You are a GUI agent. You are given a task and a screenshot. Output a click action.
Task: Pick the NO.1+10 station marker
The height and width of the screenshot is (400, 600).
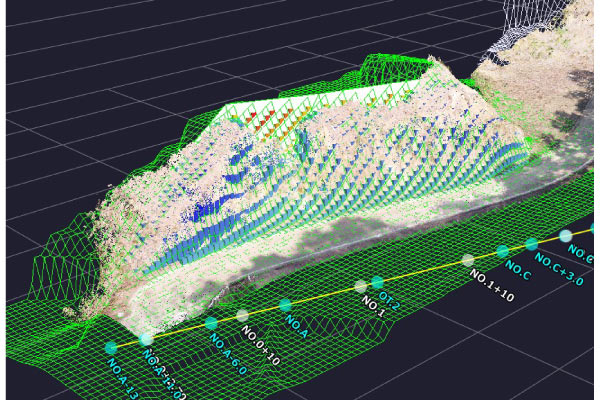pos(467,261)
